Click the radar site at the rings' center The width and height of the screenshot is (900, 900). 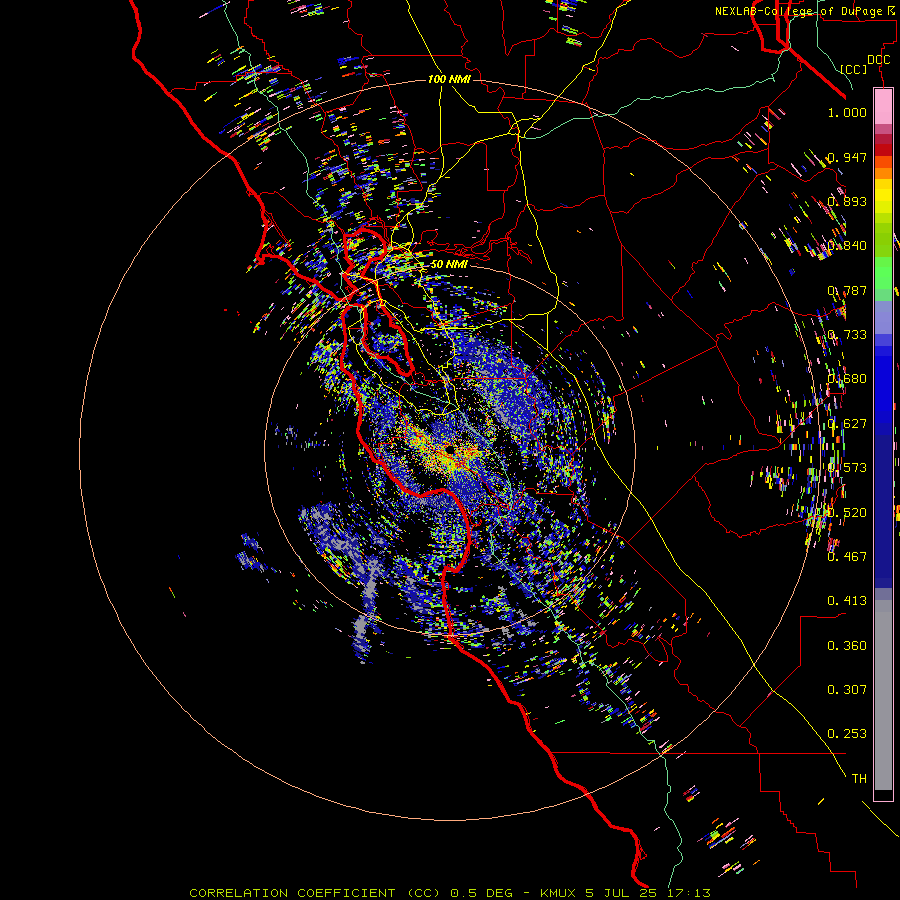[450, 450]
